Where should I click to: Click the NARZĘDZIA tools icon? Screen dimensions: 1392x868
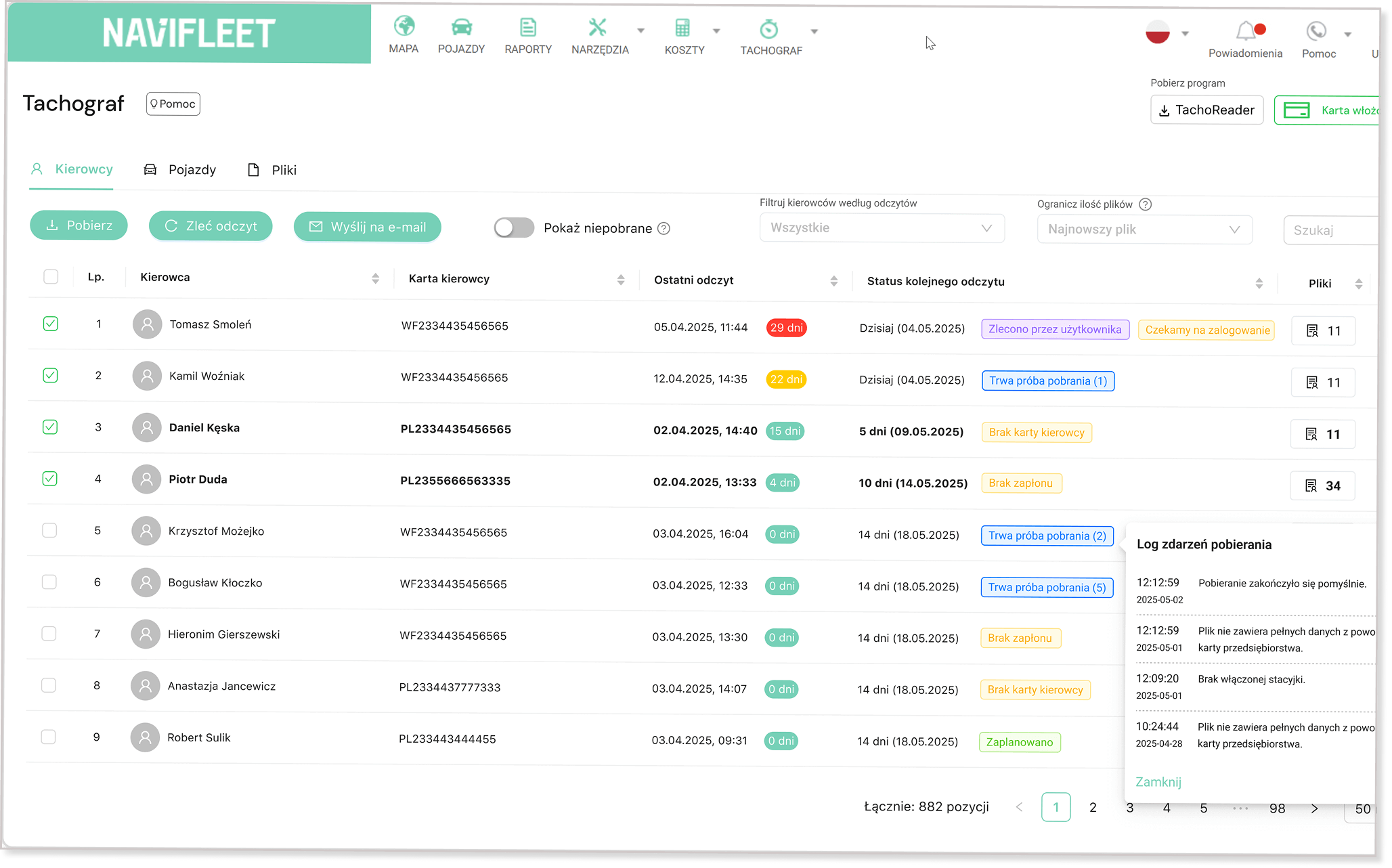click(x=598, y=28)
